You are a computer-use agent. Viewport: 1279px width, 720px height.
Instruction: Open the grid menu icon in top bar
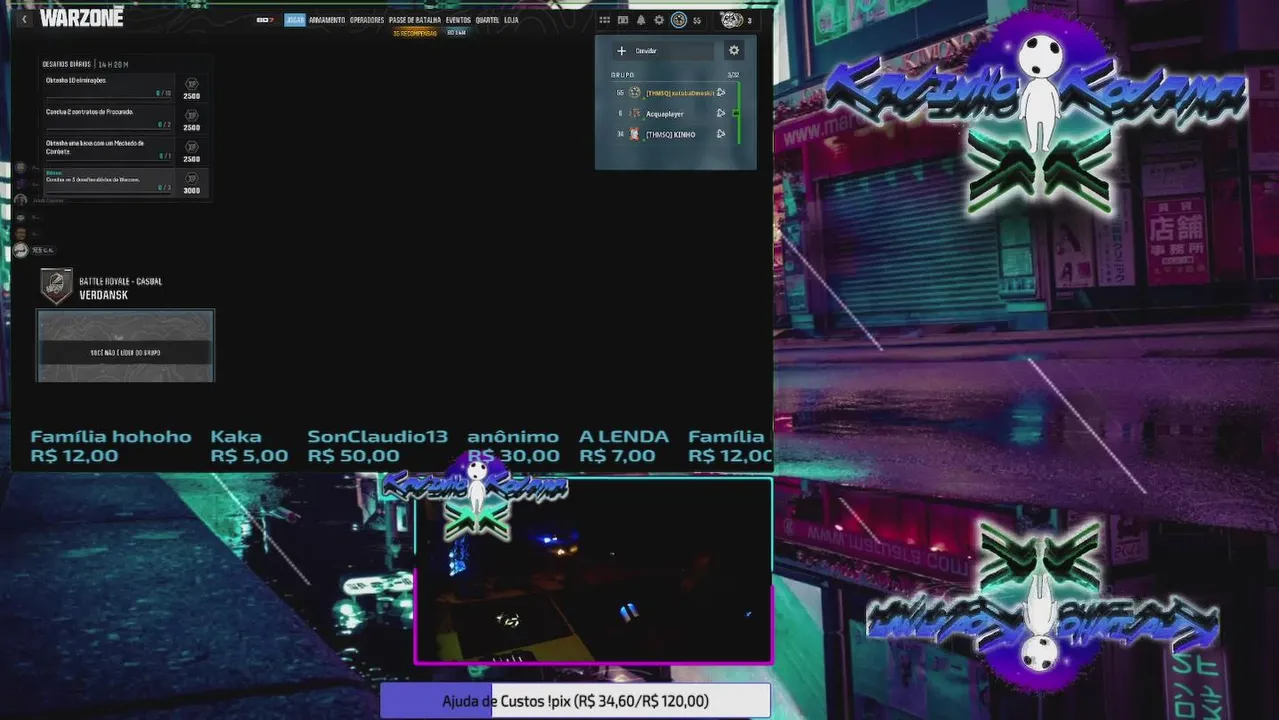pos(604,20)
